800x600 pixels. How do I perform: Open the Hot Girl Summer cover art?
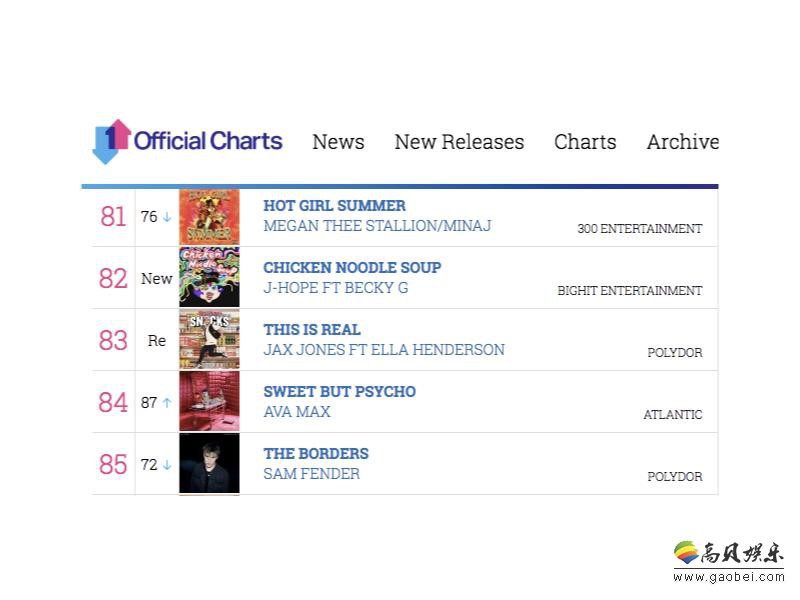click(x=209, y=217)
